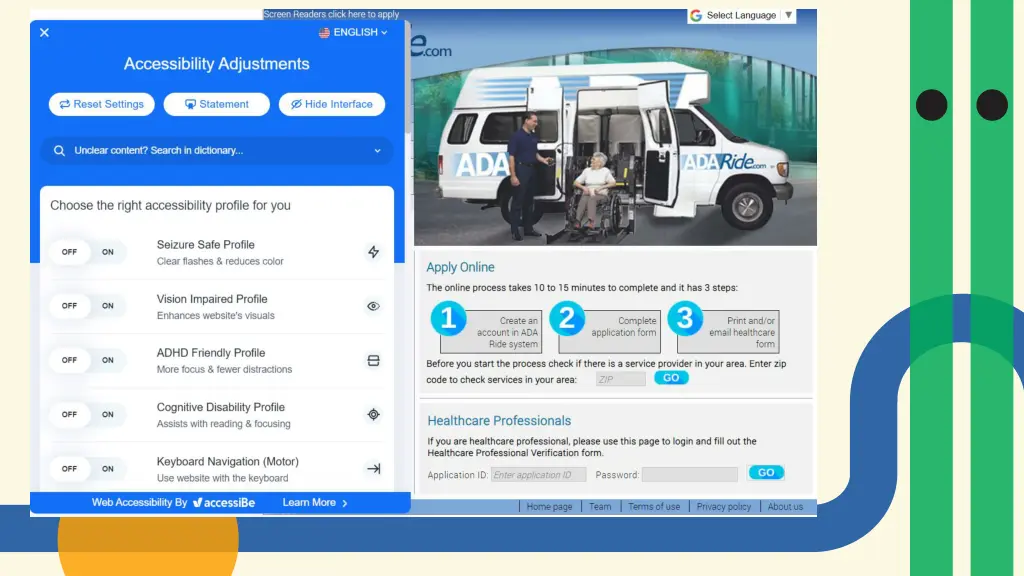Image resolution: width=1024 pixels, height=576 pixels.
Task: Click the accessiBe brand logo
Action: pos(224,503)
